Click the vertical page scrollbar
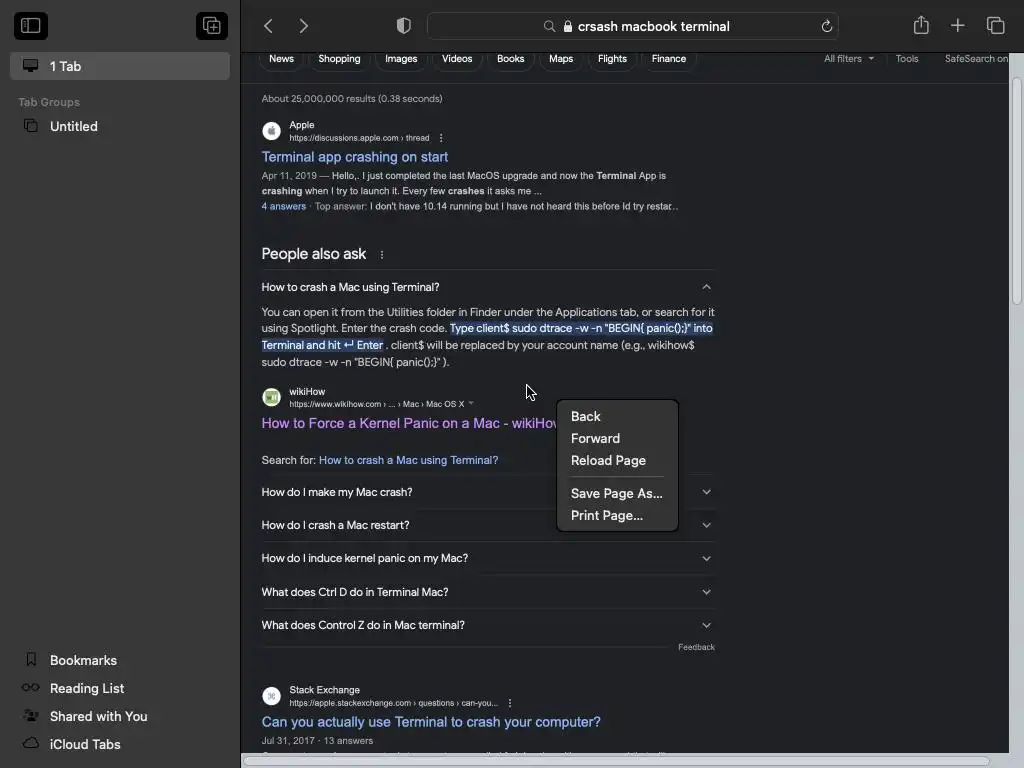The height and width of the screenshot is (768, 1024). (x=1016, y=191)
